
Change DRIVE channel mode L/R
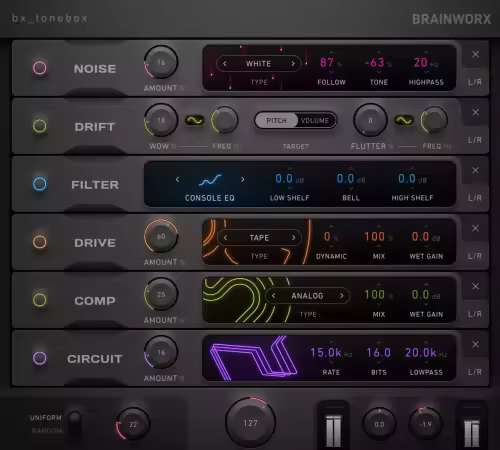[x=475, y=256]
